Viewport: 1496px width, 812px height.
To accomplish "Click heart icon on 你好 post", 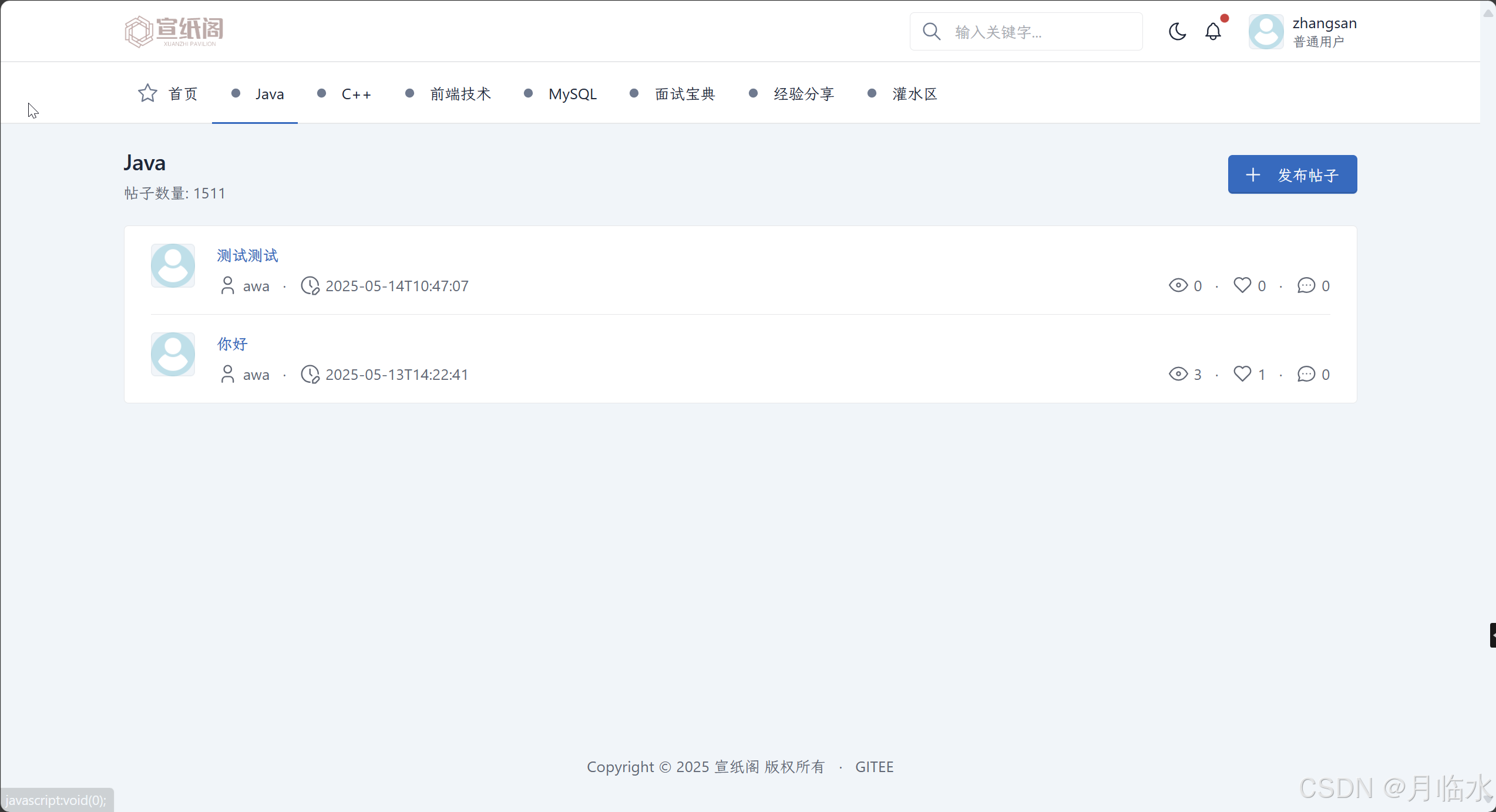I will (1242, 374).
